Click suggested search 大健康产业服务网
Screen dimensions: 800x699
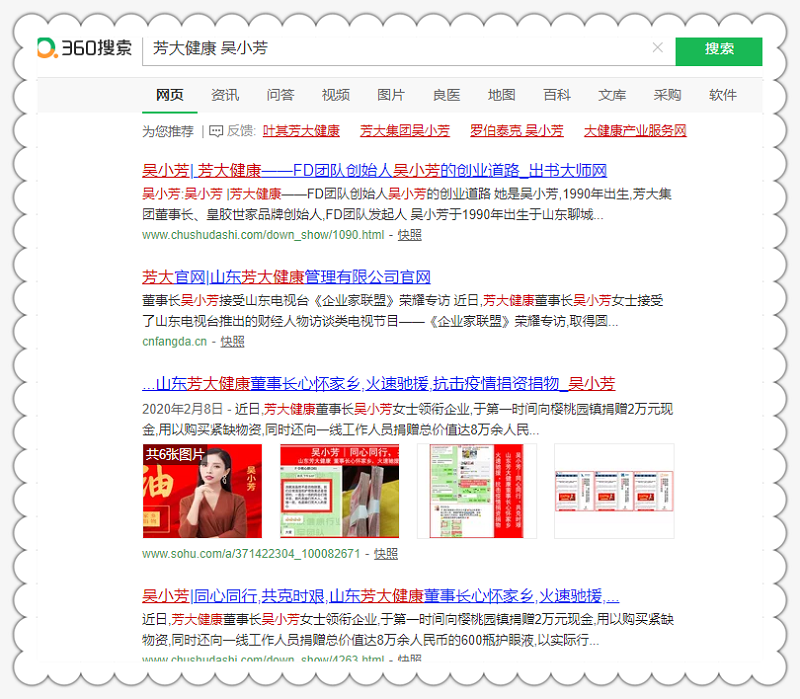point(635,130)
